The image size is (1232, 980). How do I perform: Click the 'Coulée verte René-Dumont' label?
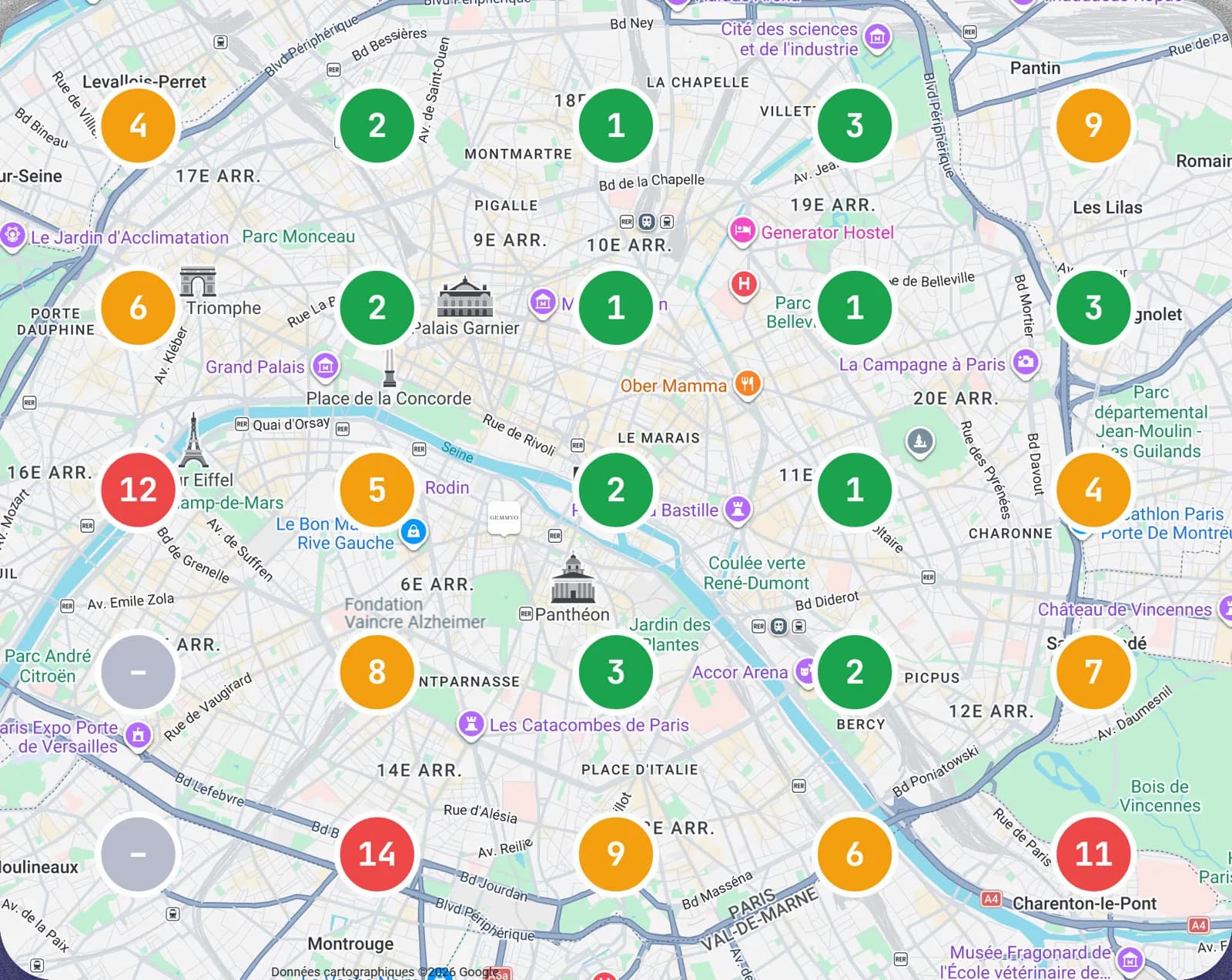tap(758, 573)
